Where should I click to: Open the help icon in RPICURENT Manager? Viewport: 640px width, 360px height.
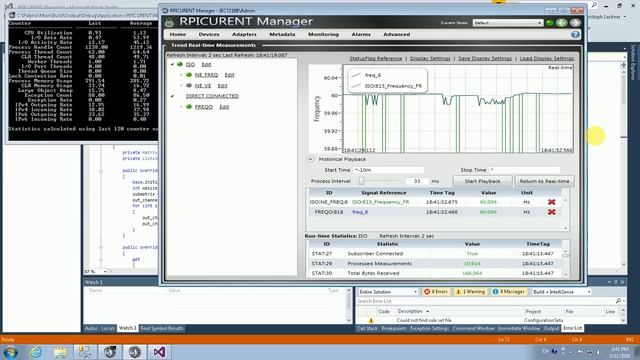click(x=575, y=35)
